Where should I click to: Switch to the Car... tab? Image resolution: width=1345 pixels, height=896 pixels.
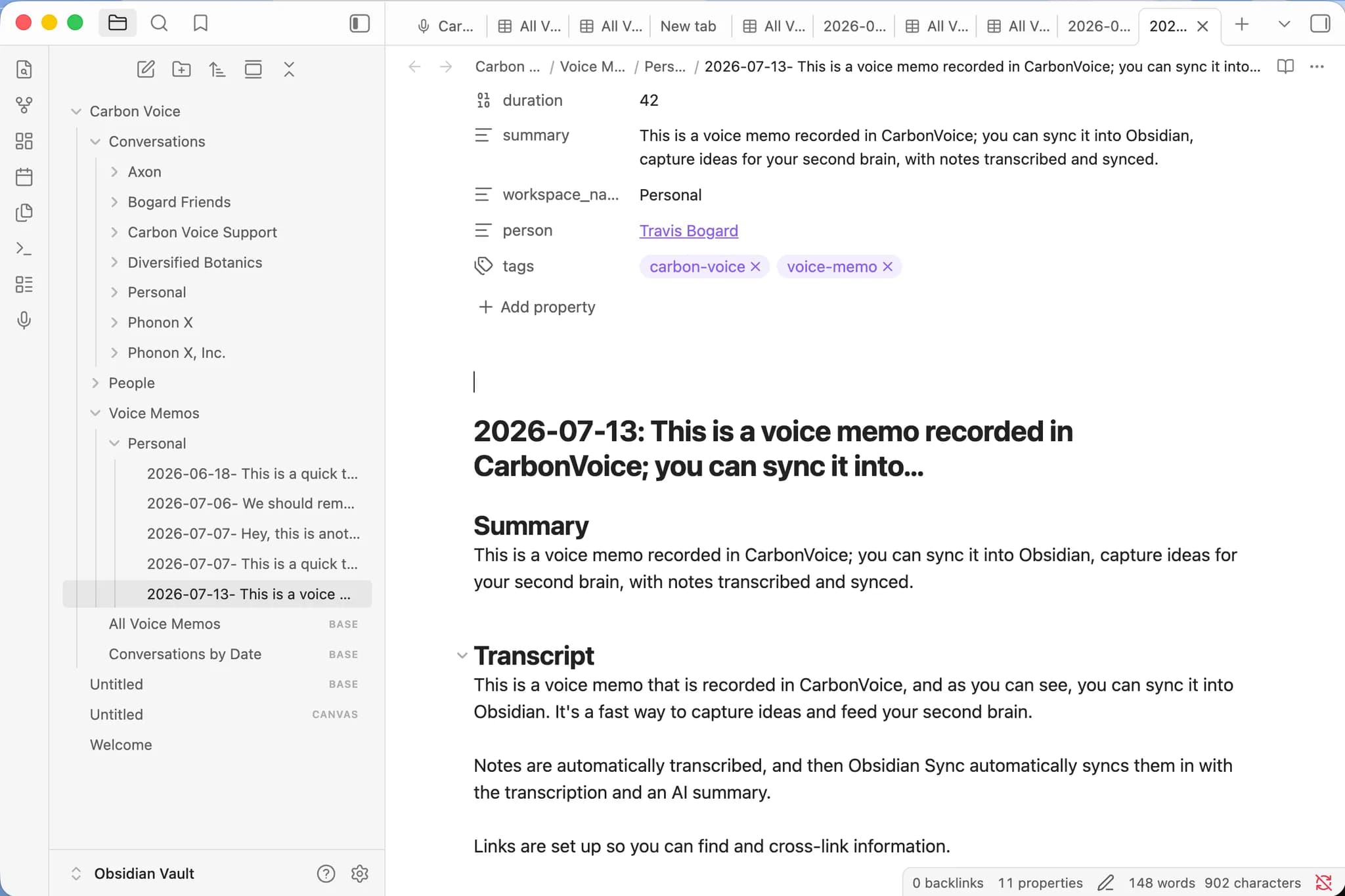pos(445,26)
